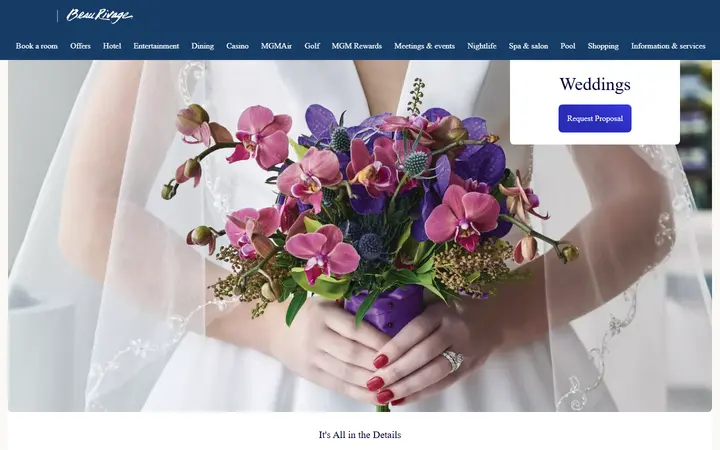Open the Book a room menu item
This screenshot has width=720, height=450.
[x=37, y=46]
